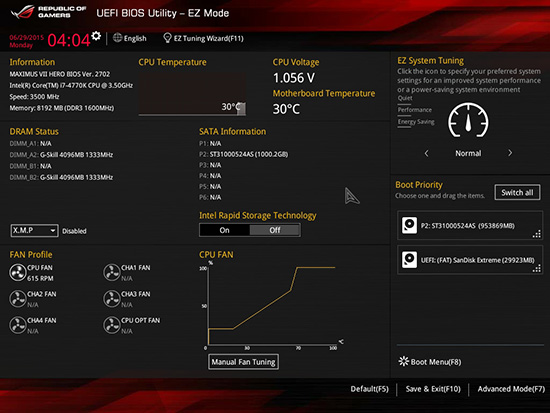Click the Motherboard Temperature 30°C value
This screenshot has width=550, height=413.
[286, 109]
